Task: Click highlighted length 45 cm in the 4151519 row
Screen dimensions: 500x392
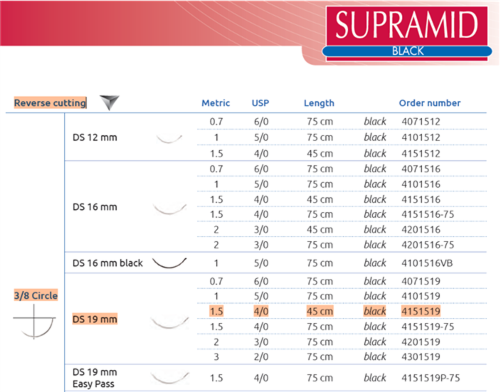Action: (320, 311)
